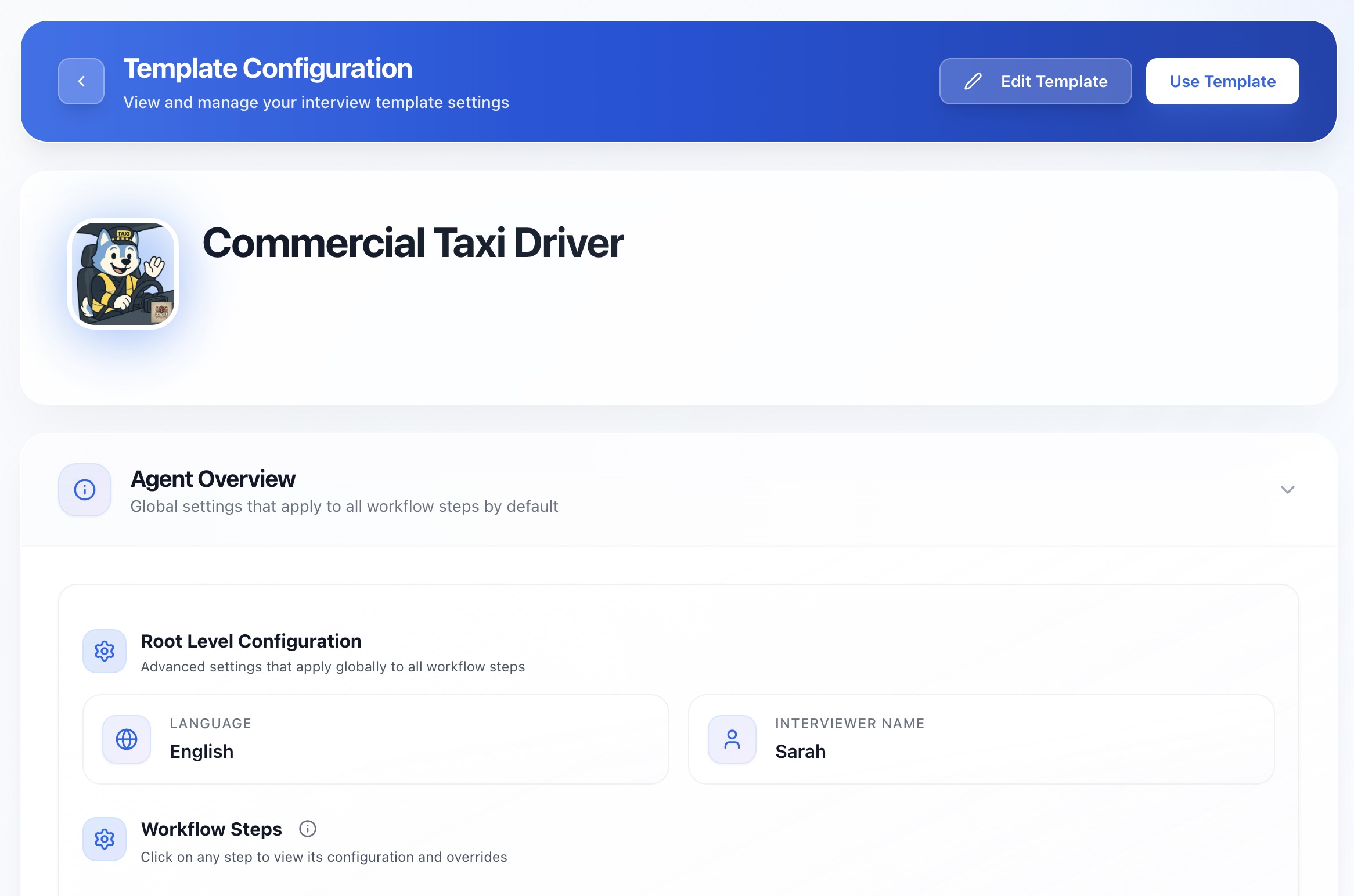This screenshot has width=1354, height=896.
Task: Click the Commercial Taxi Driver title
Action: click(x=413, y=243)
